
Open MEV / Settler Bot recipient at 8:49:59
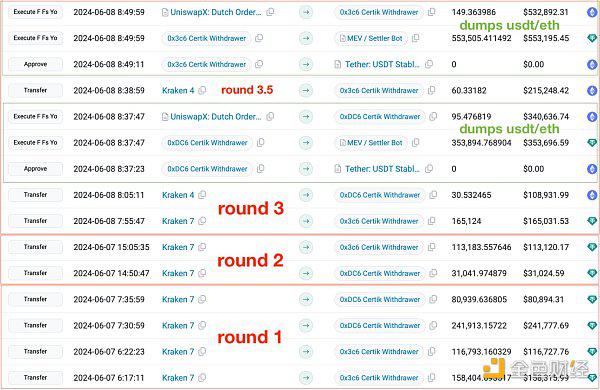click(375, 38)
